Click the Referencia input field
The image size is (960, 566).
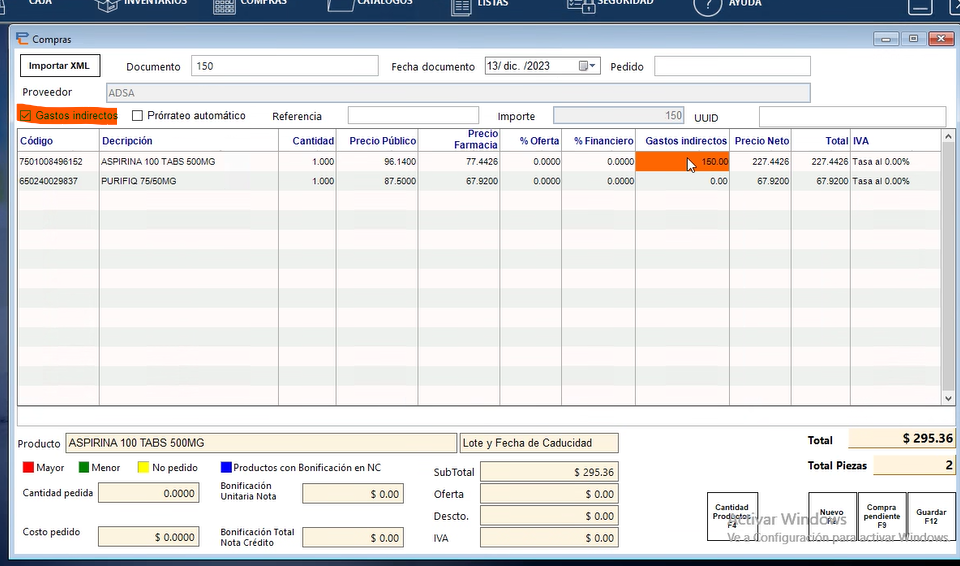pyautogui.click(x=413, y=115)
